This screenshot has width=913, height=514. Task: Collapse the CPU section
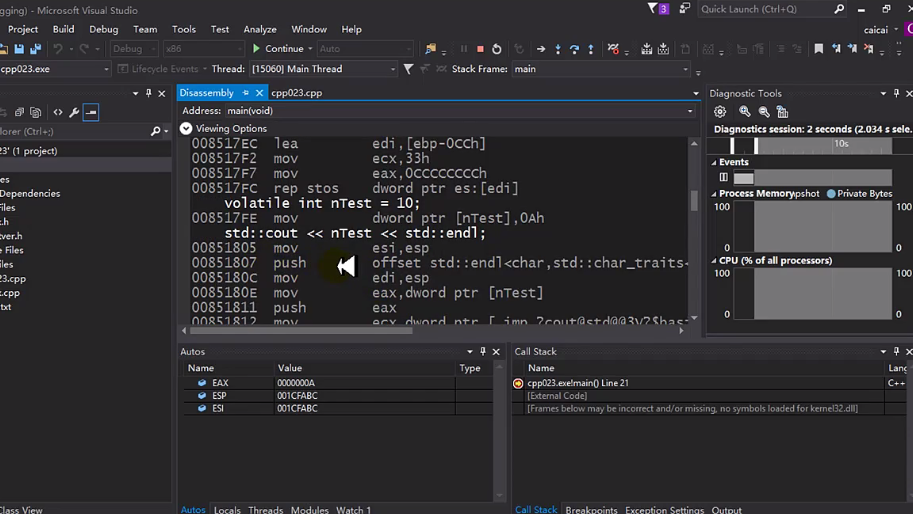714,261
